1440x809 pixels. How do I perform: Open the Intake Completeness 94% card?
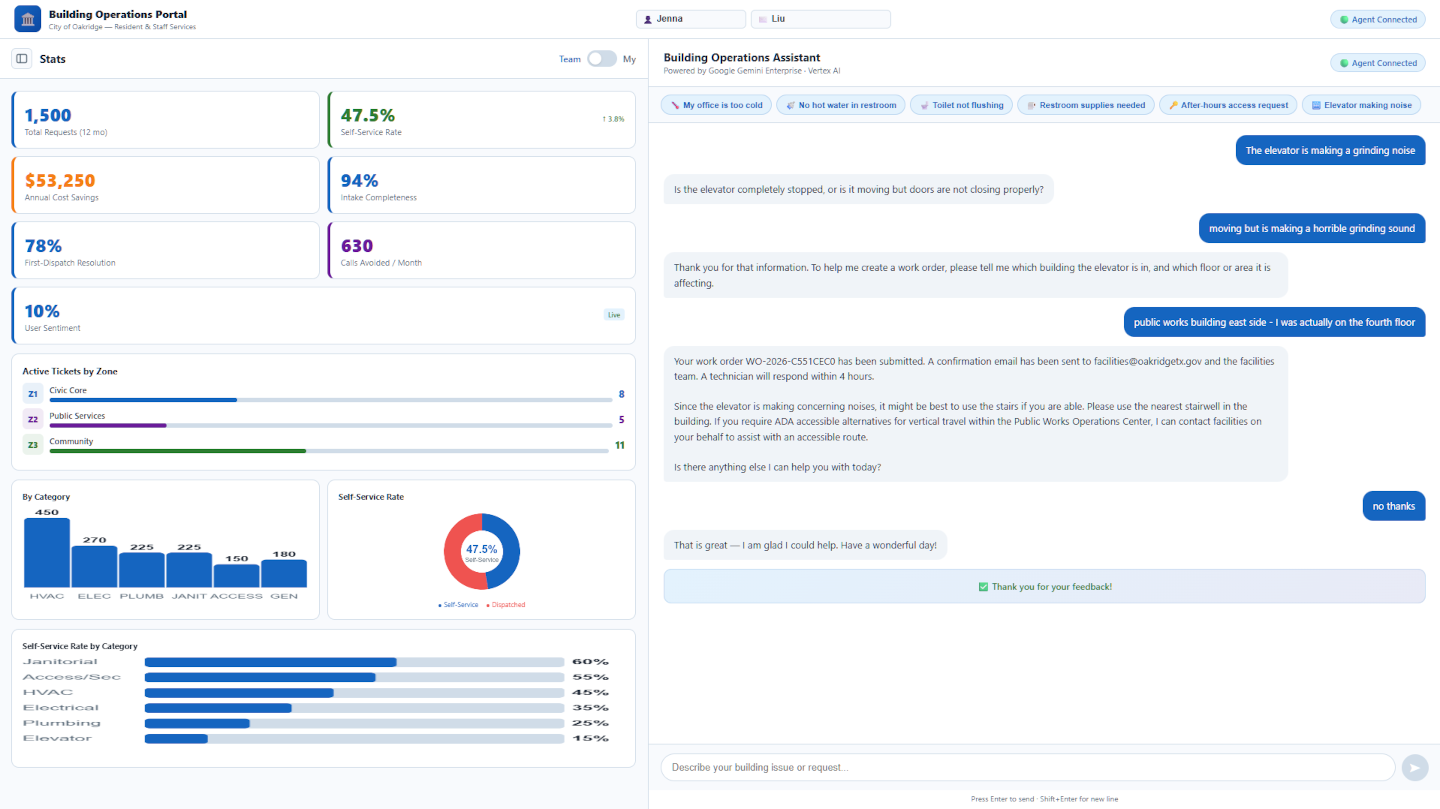click(x=481, y=185)
